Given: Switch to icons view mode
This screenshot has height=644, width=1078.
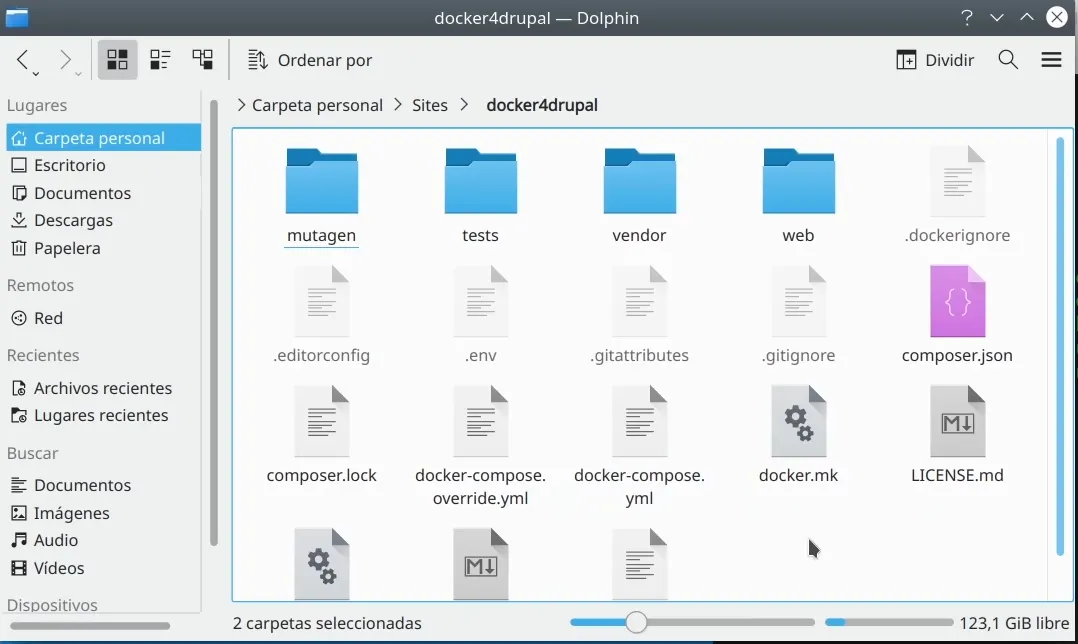Looking at the screenshot, I should tap(118, 60).
